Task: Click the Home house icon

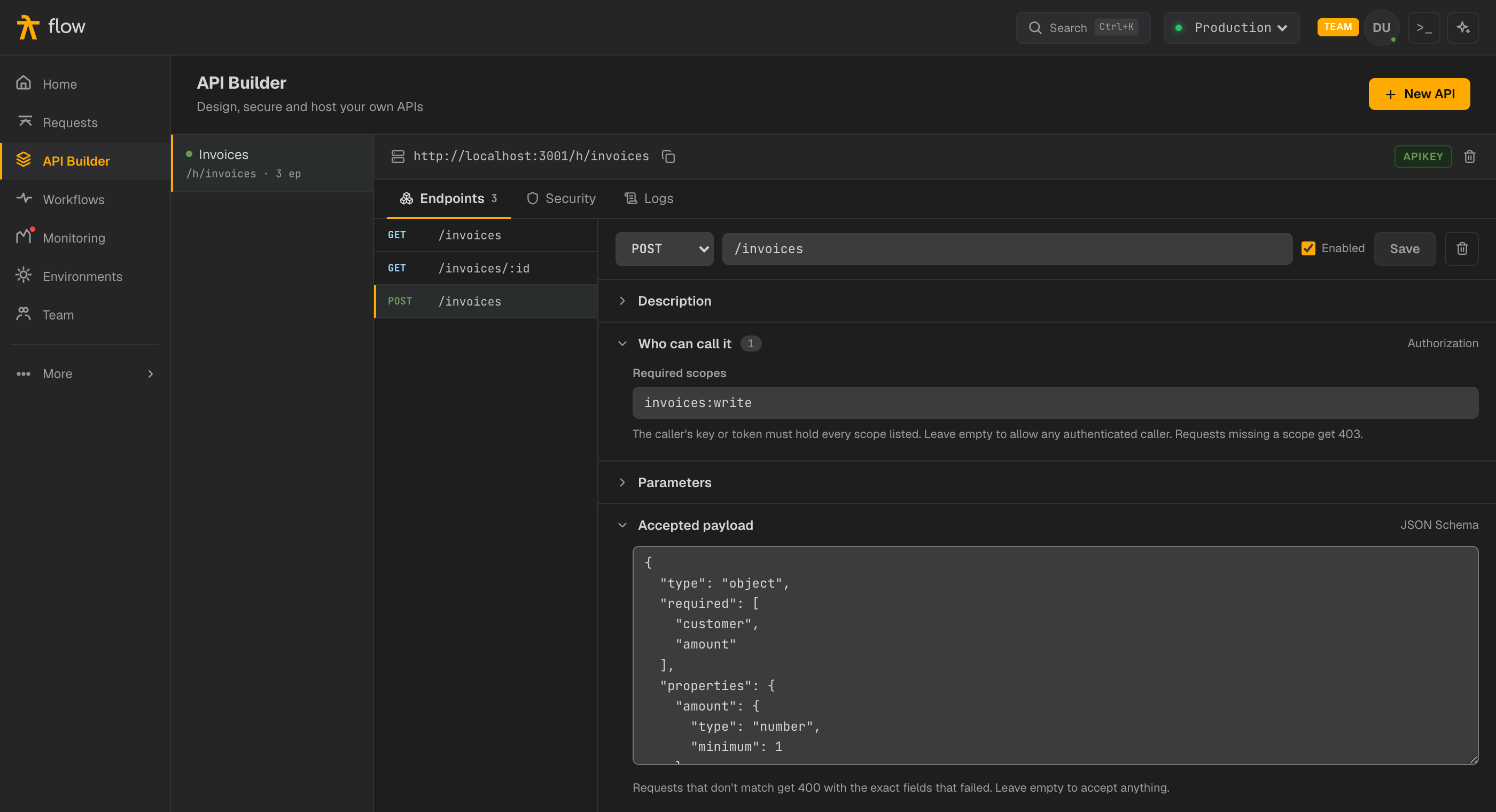Action: 23,82
